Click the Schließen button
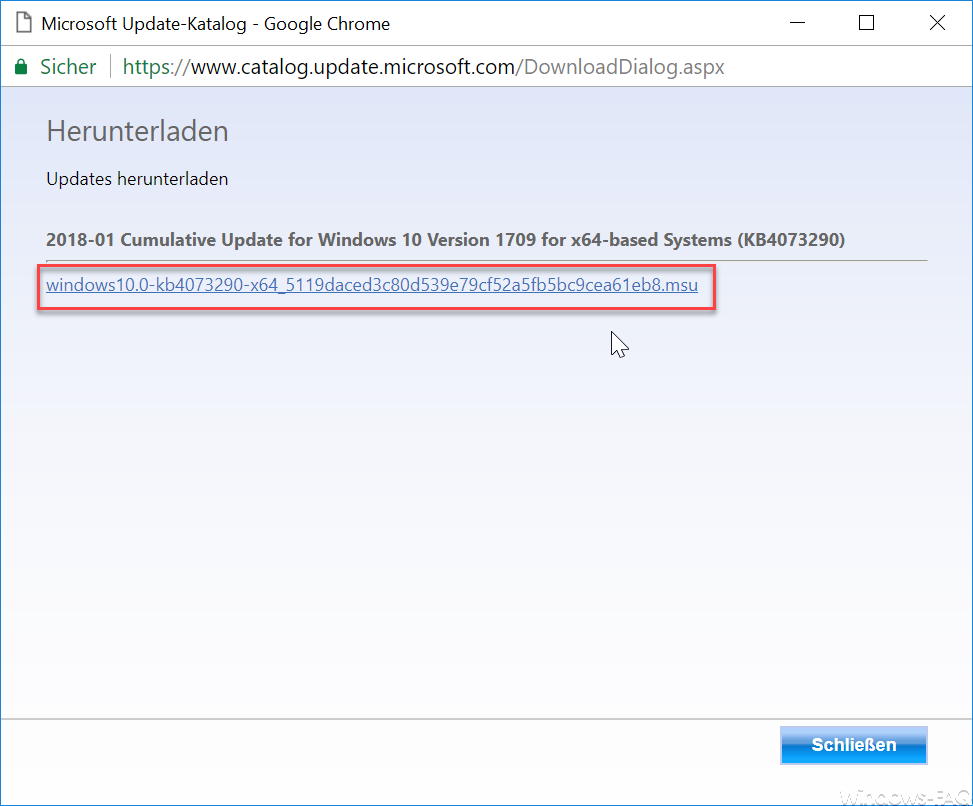Image resolution: width=973 pixels, height=806 pixels. (853, 745)
